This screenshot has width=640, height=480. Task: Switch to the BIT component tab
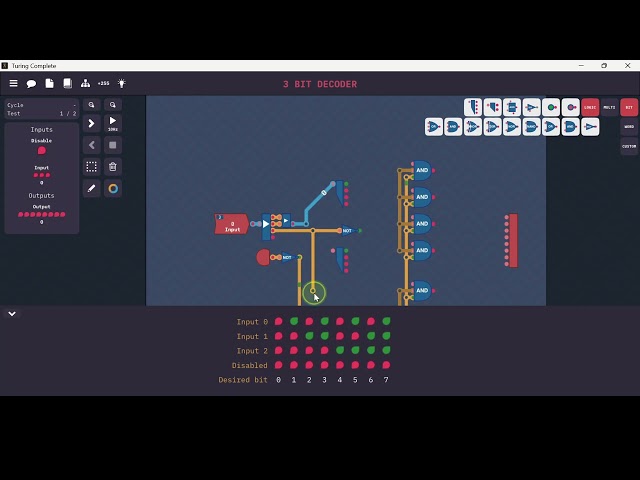(x=629, y=107)
